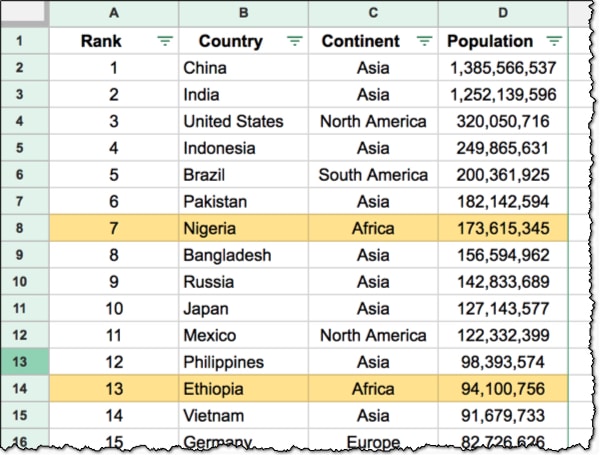600x455 pixels.
Task: Select the South America continent cell
Action: coord(373,175)
